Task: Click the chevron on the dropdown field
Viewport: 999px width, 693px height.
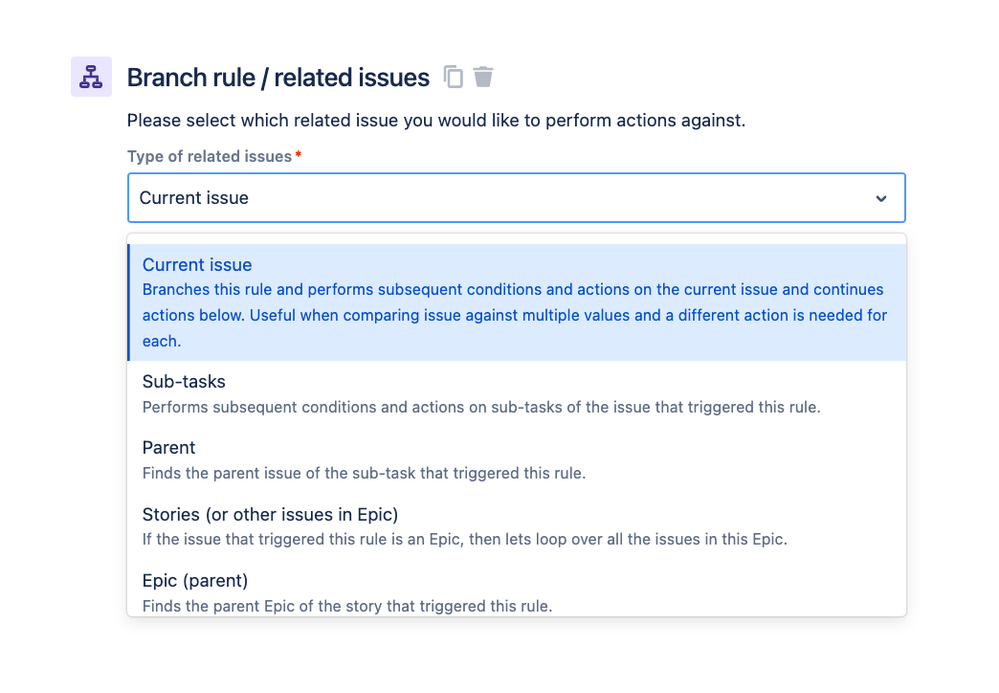Action: (x=881, y=197)
